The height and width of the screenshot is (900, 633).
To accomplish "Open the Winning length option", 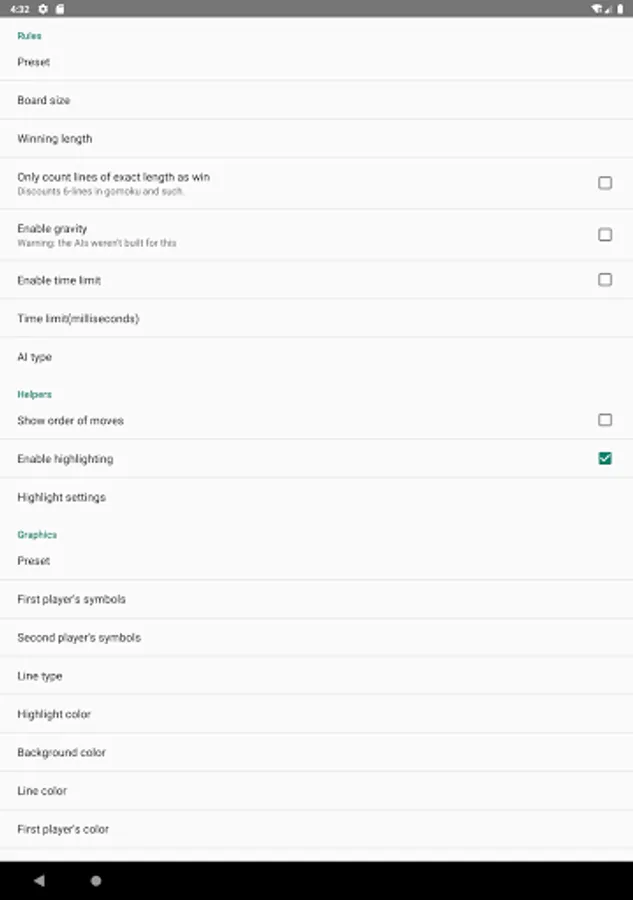I will click(316, 138).
